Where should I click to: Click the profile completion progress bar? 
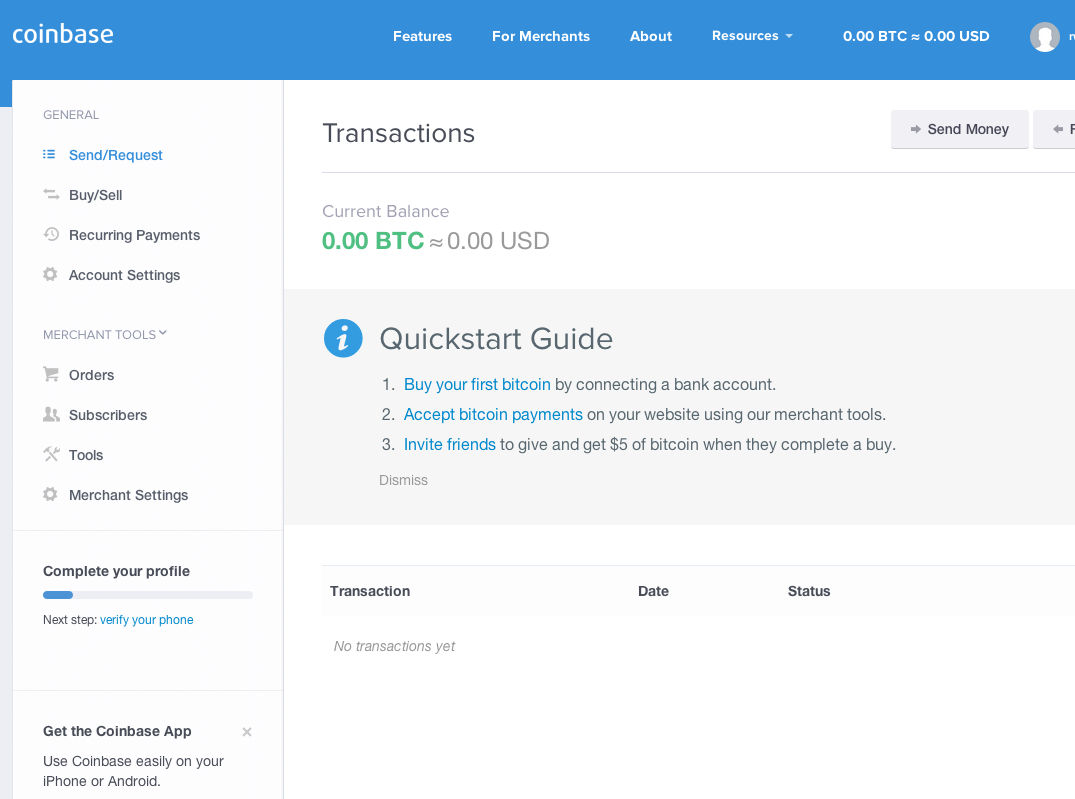coord(148,595)
